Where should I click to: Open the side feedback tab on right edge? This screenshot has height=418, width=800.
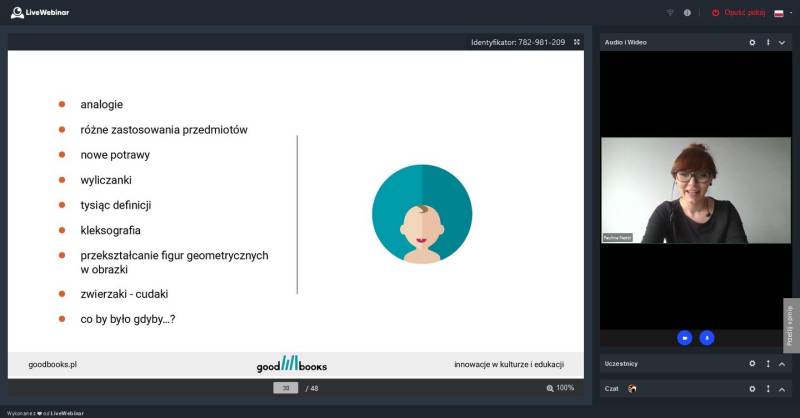[x=791, y=325]
